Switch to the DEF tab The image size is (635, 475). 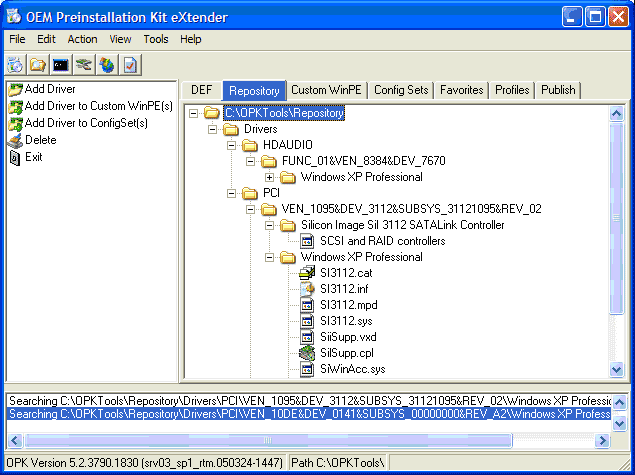click(202, 90)
